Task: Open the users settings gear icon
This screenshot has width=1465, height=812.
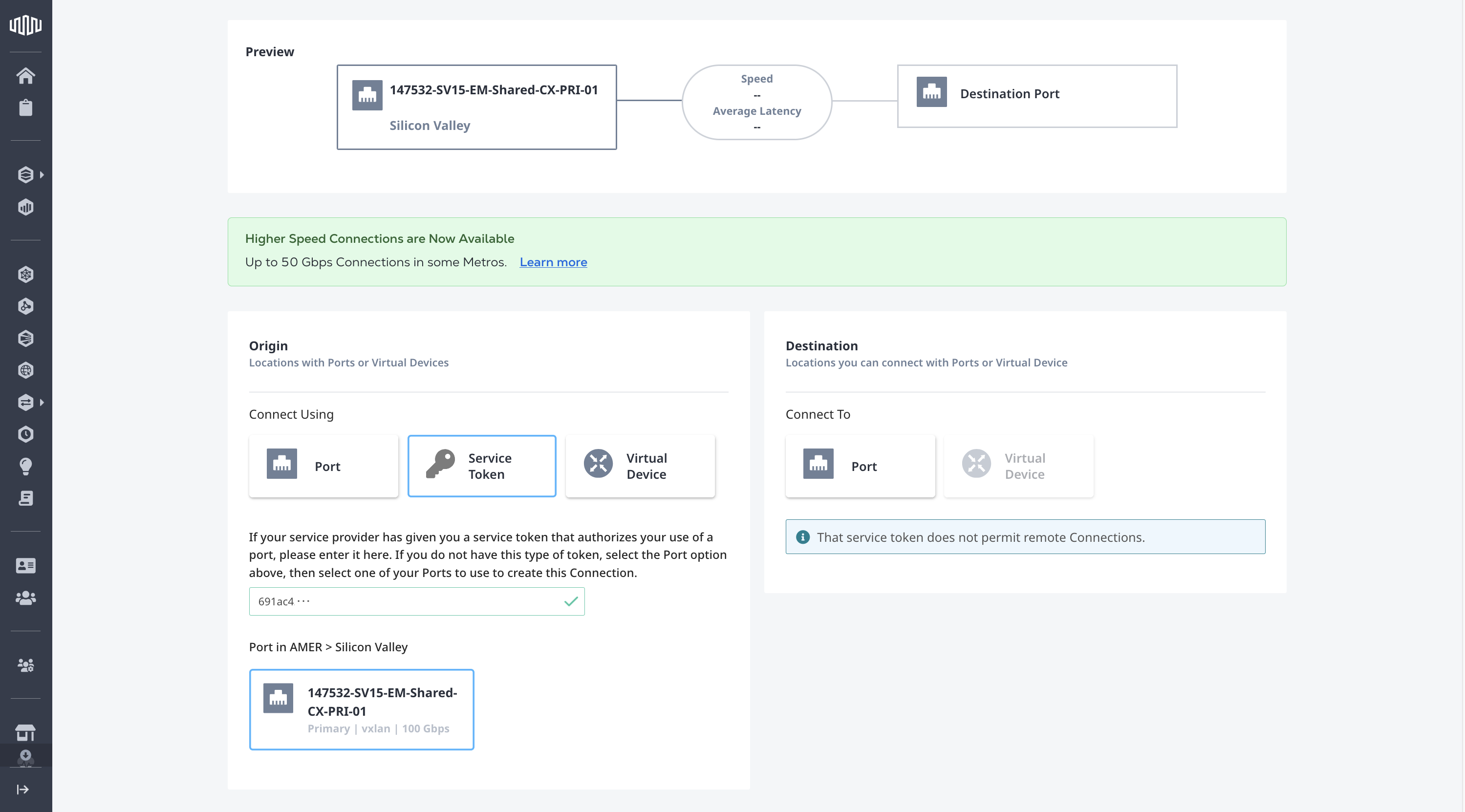Action: point(25,665)
